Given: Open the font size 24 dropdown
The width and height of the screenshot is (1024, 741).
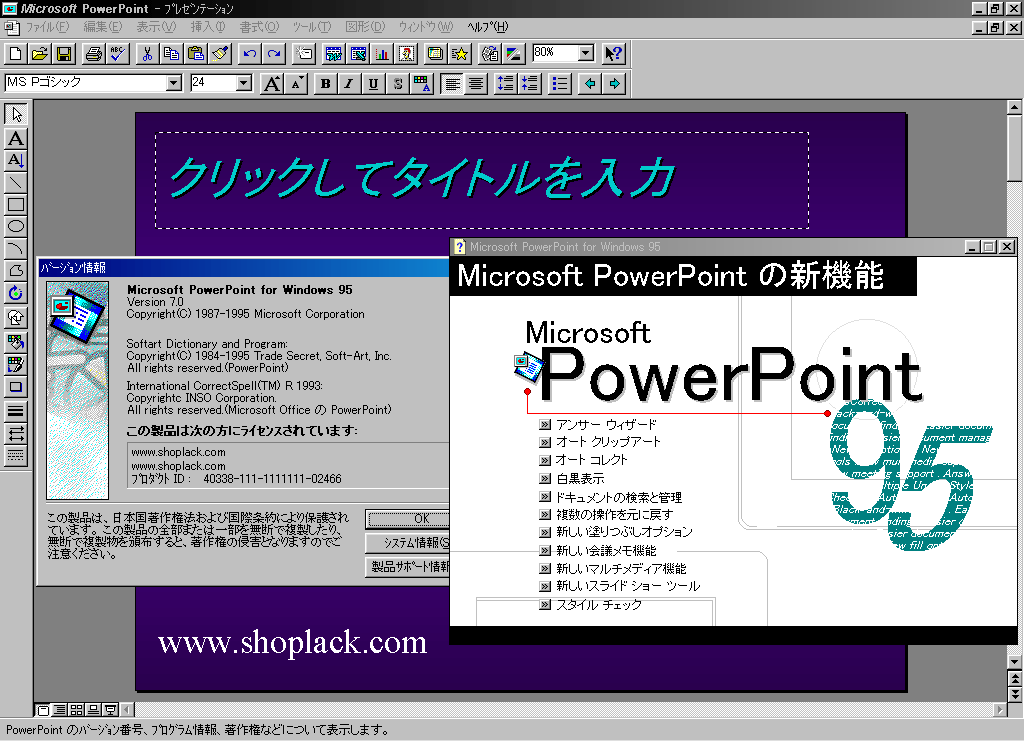Looking at the screenshot, I should point(244,83).
